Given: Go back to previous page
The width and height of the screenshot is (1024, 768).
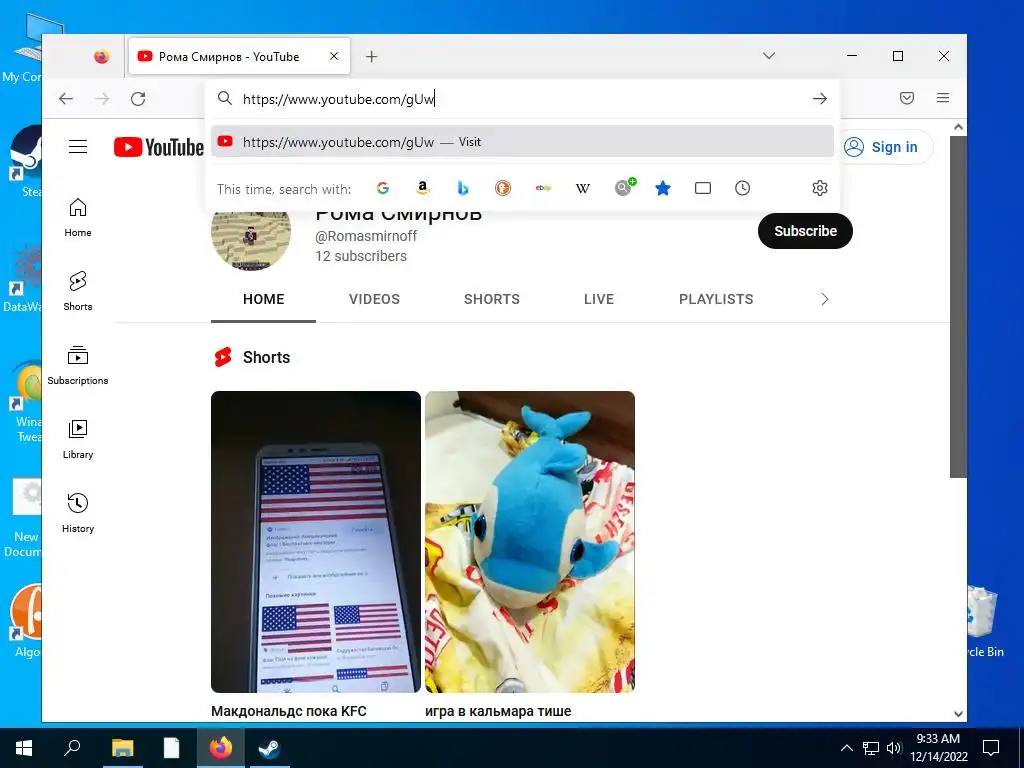Looking at the screenshot, I should [66, 99].
